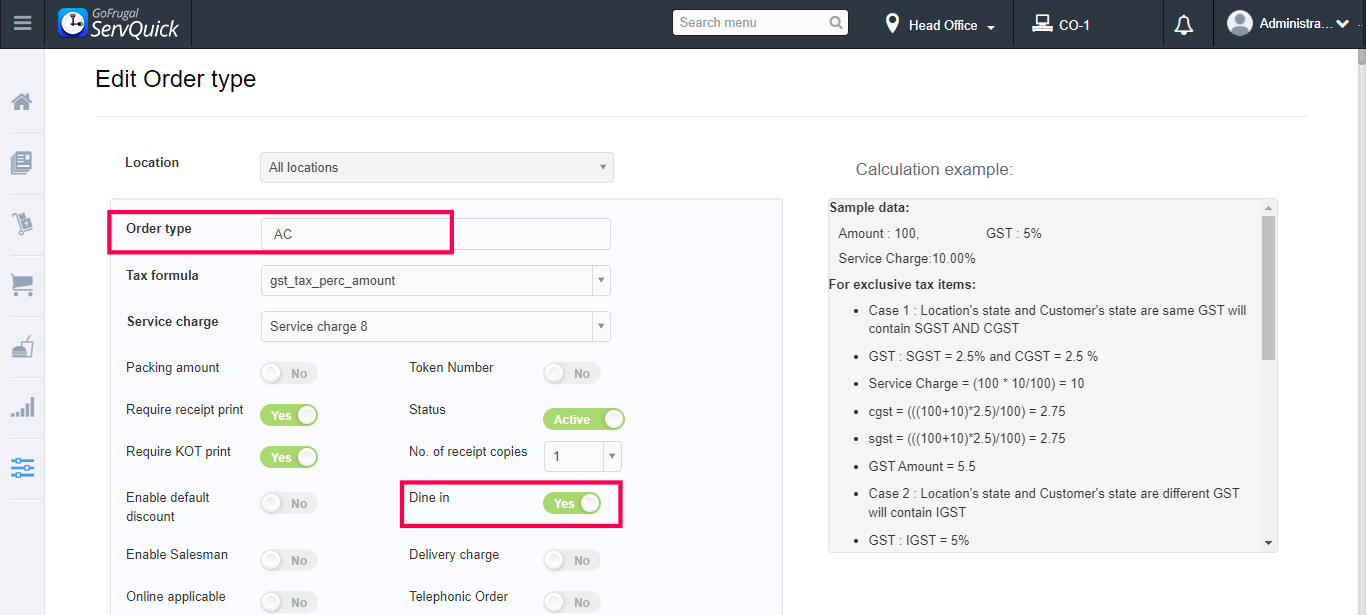Enable the Packing amount toggle
1366x615 pixels.
[289, 373]
